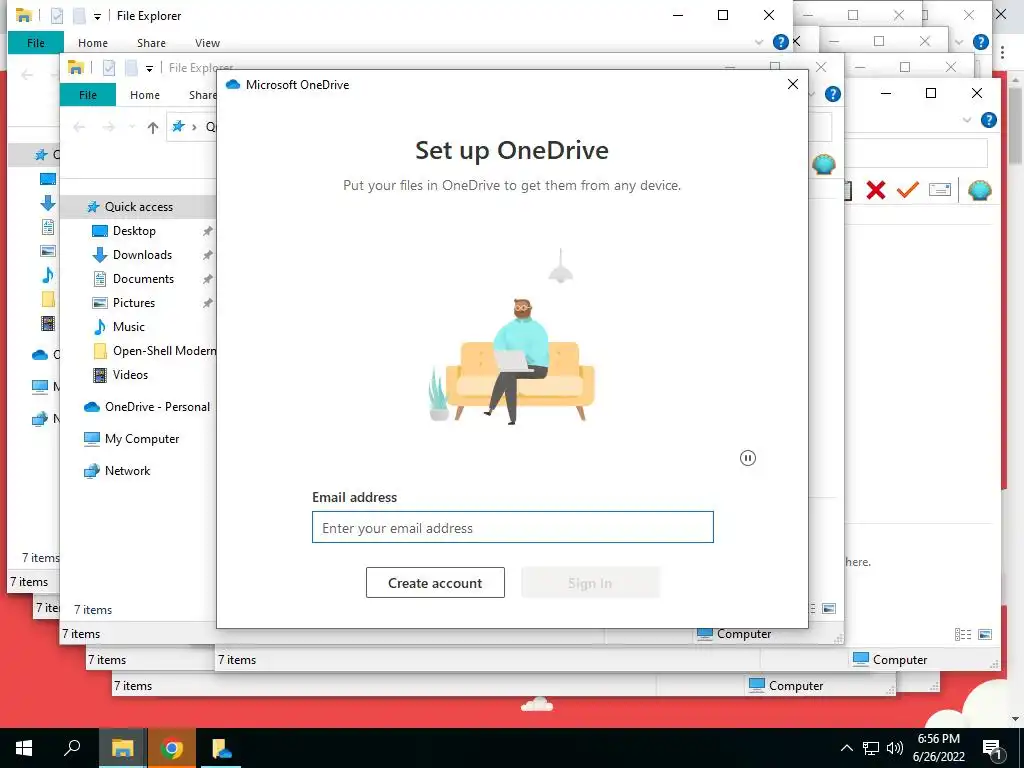Click the Email address input field

(513, 527)
